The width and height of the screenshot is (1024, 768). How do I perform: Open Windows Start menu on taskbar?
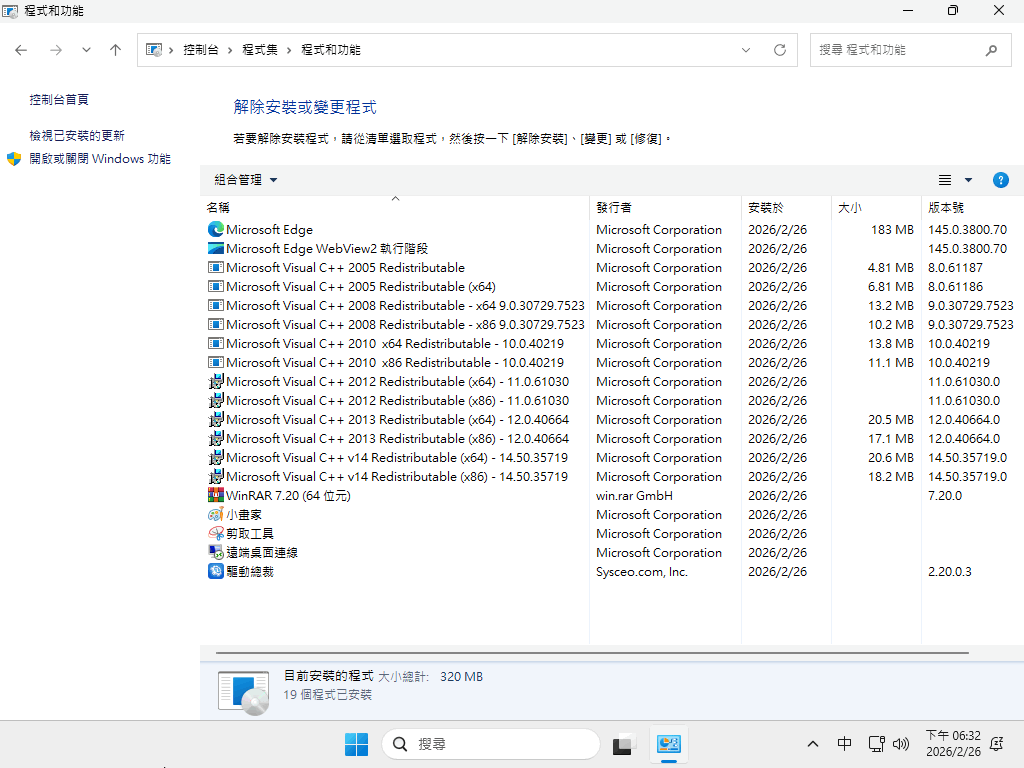[x=356, y=744]
